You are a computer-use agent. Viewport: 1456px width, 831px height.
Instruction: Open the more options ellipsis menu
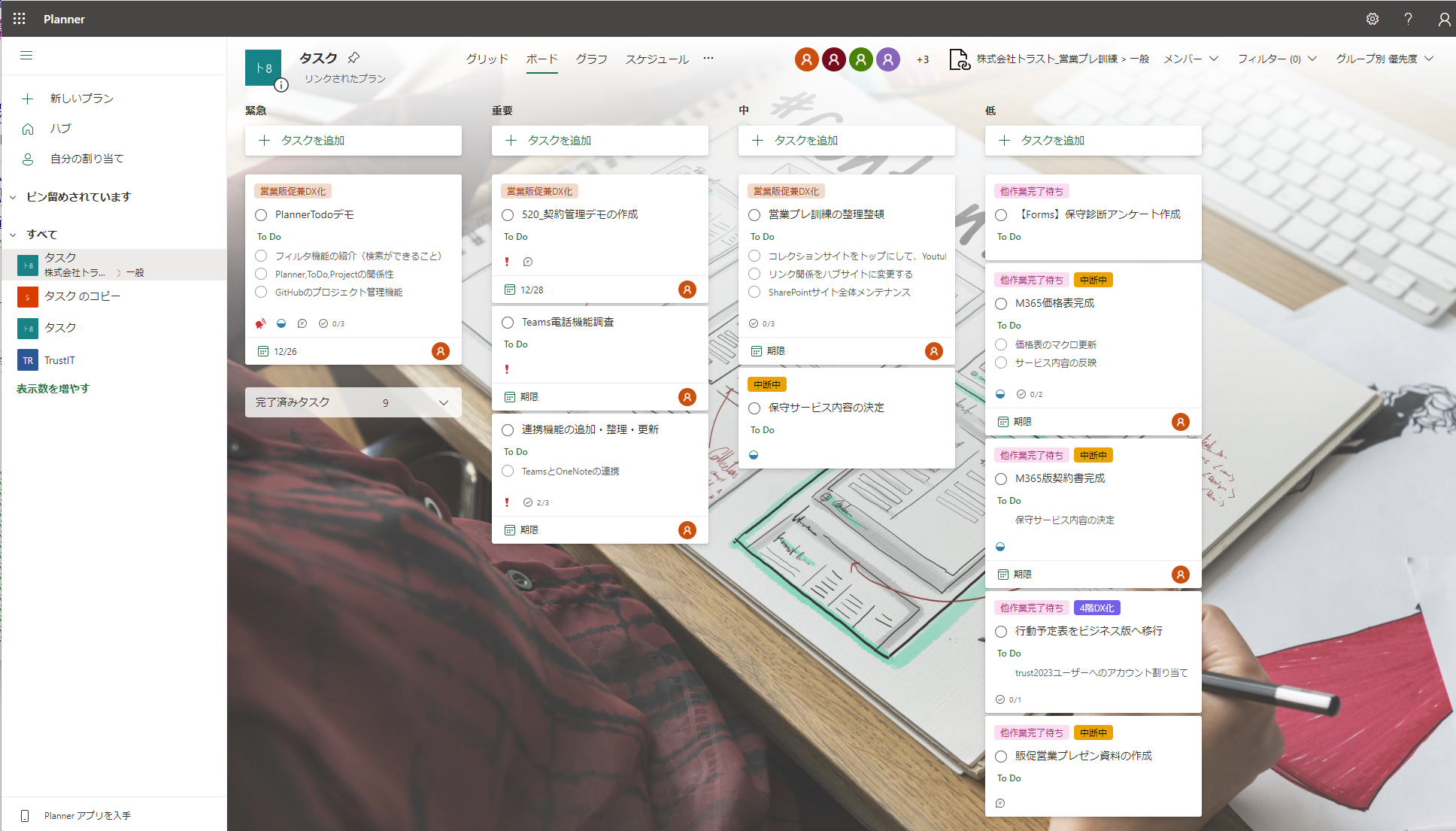[708, 58]
